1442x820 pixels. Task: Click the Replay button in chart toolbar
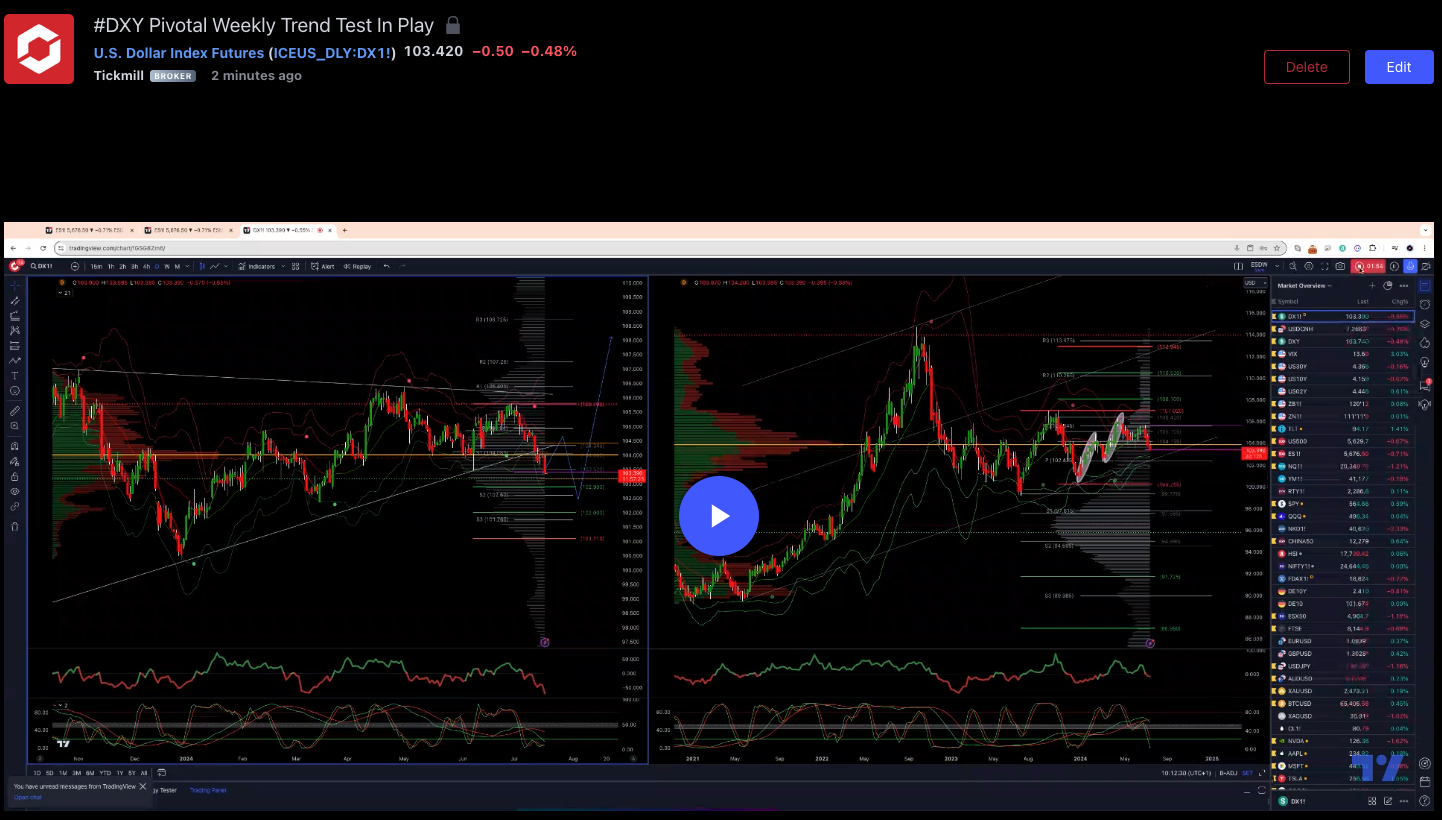(357, 266)
